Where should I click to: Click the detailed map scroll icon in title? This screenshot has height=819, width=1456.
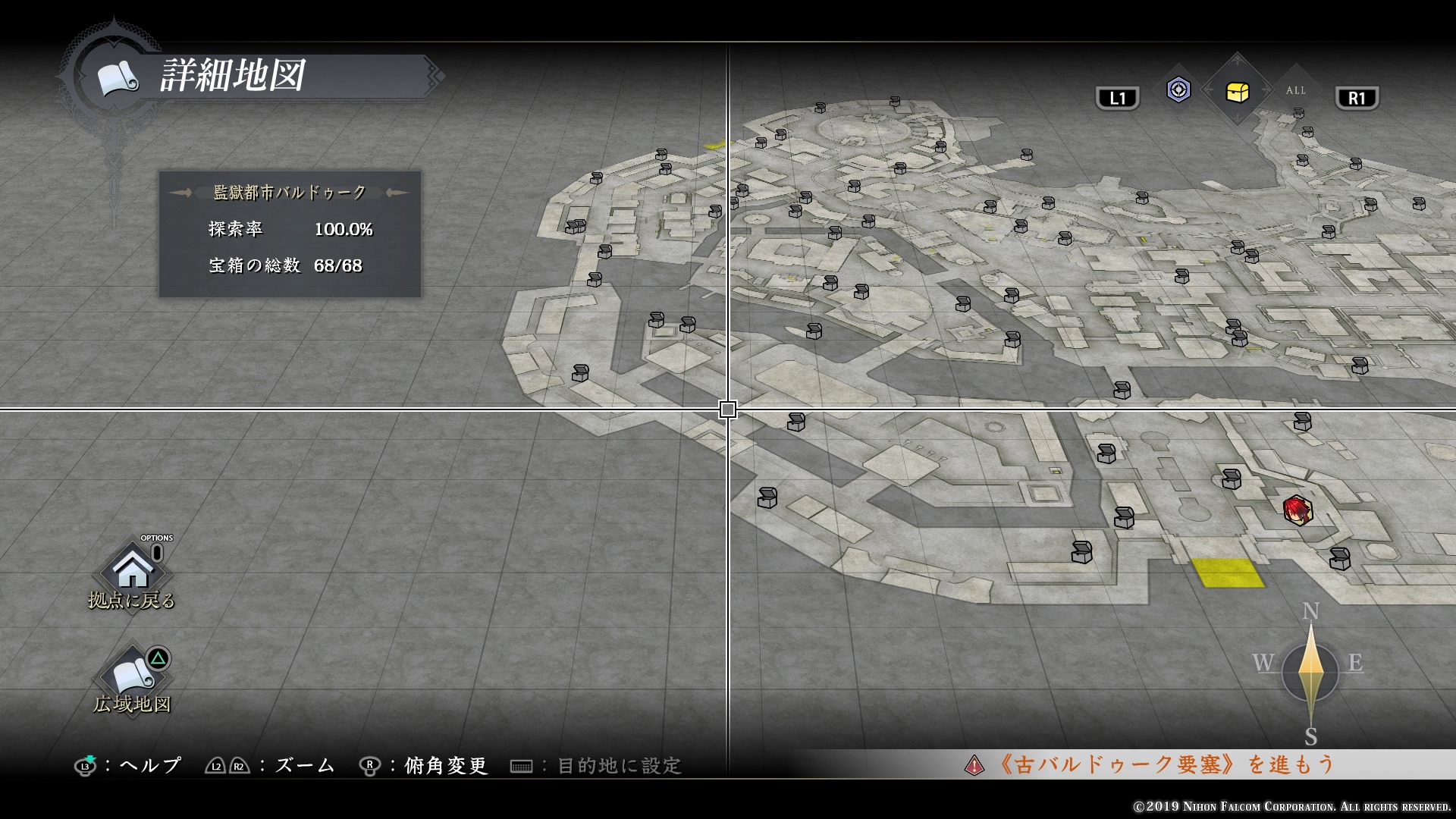118,77
